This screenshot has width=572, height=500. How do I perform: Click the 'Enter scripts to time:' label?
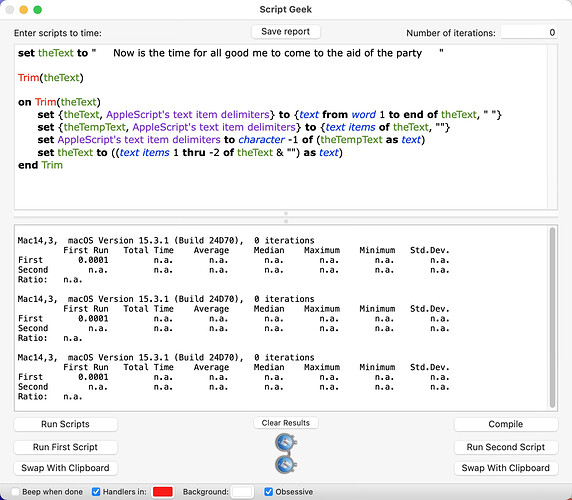(x=58, y=33)
